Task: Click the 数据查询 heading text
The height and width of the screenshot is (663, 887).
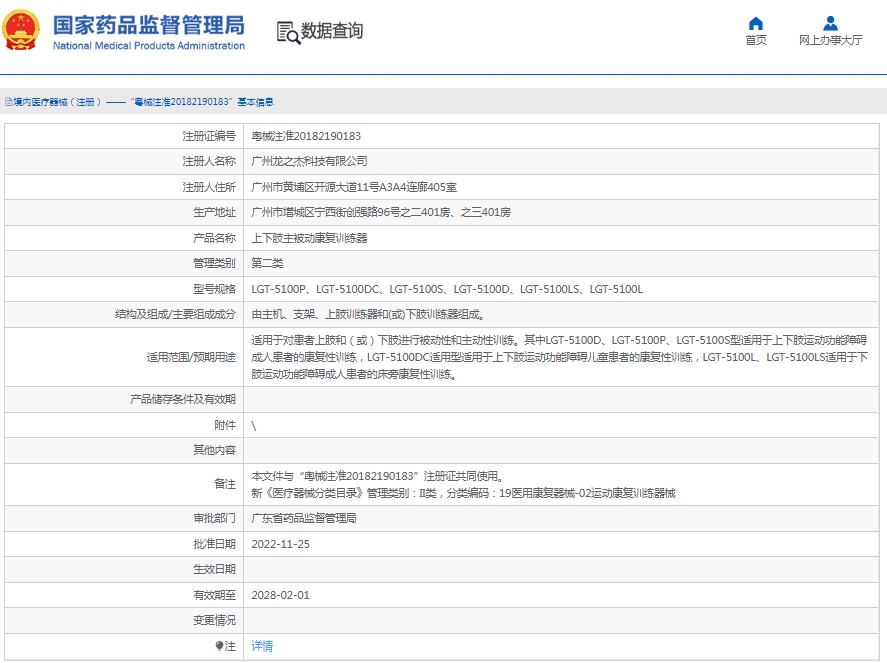Action: [331, 31]
